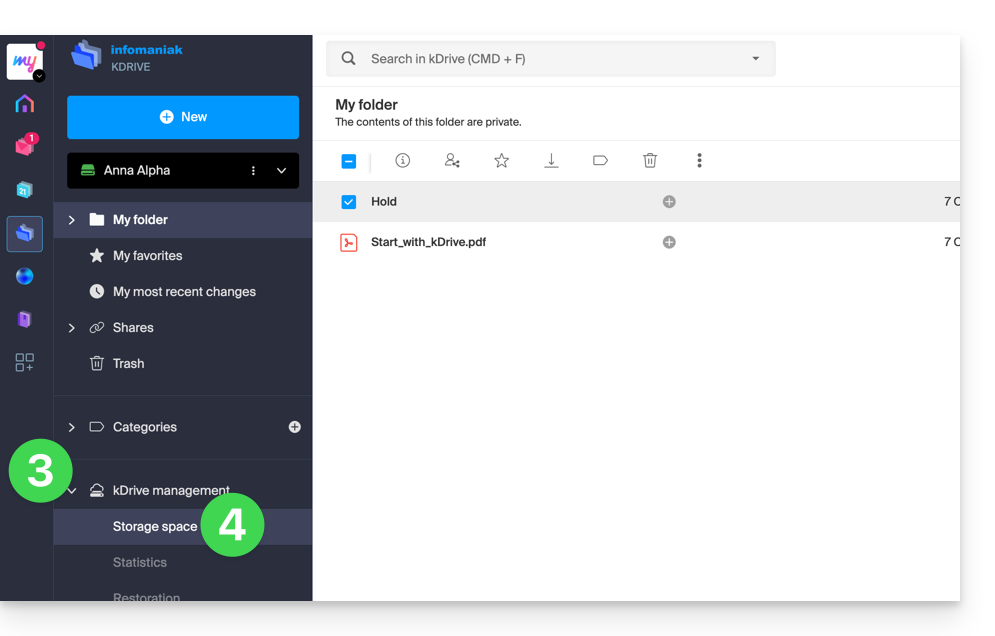Click the New button

pyautogui.click(x=183, y=117)
